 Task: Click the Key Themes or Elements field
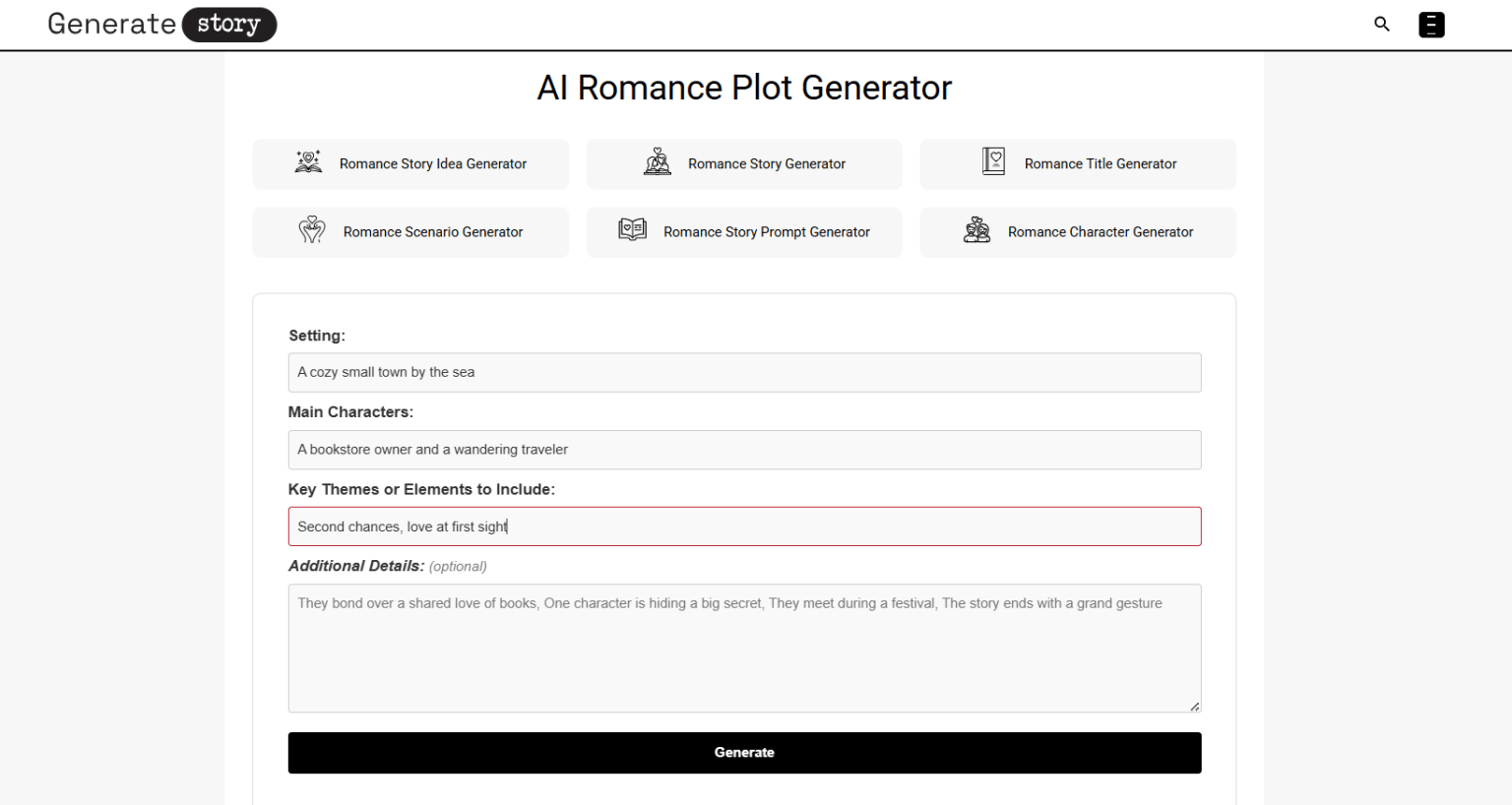pyautogui.click(x=744, y=526)
